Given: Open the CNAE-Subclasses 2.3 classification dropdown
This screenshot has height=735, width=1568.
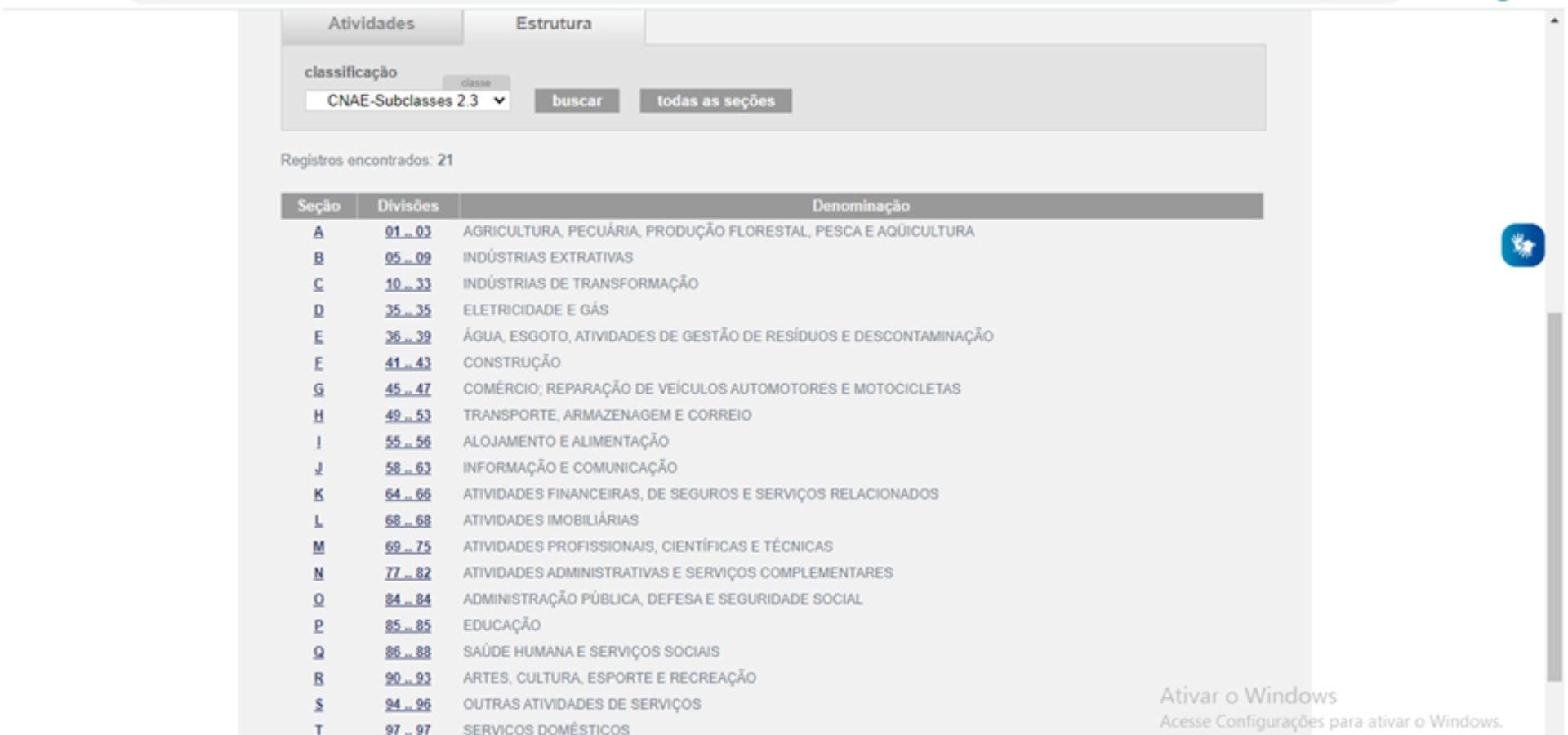Looking at the screenshot, I should click(408, 100).
